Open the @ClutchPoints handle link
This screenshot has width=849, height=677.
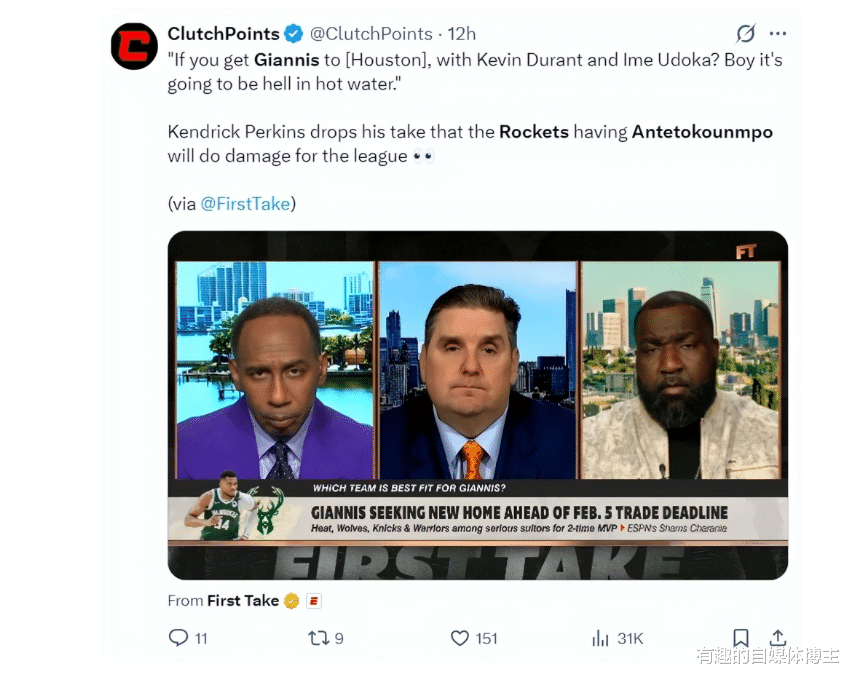click(371, 34)
